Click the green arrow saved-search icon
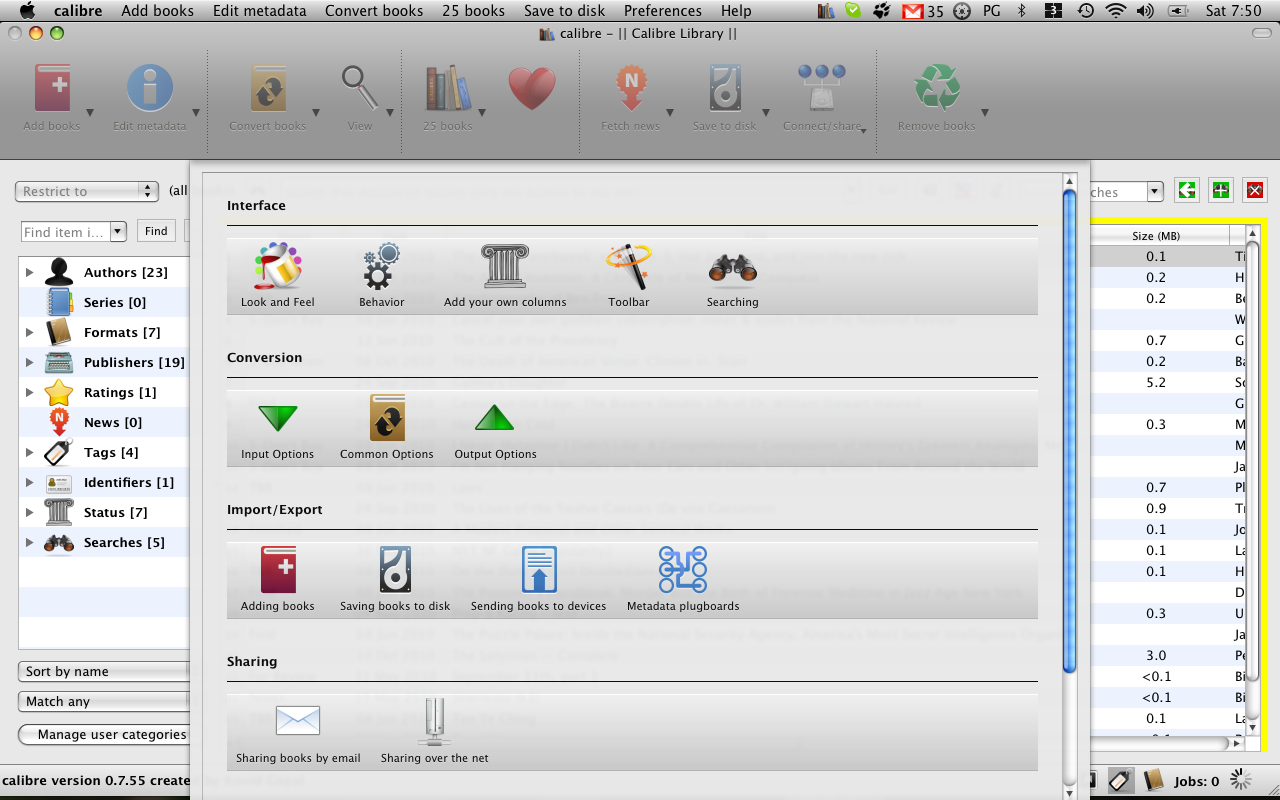This screenshot has height=800, width=1280. click(x=1187, y=190)
